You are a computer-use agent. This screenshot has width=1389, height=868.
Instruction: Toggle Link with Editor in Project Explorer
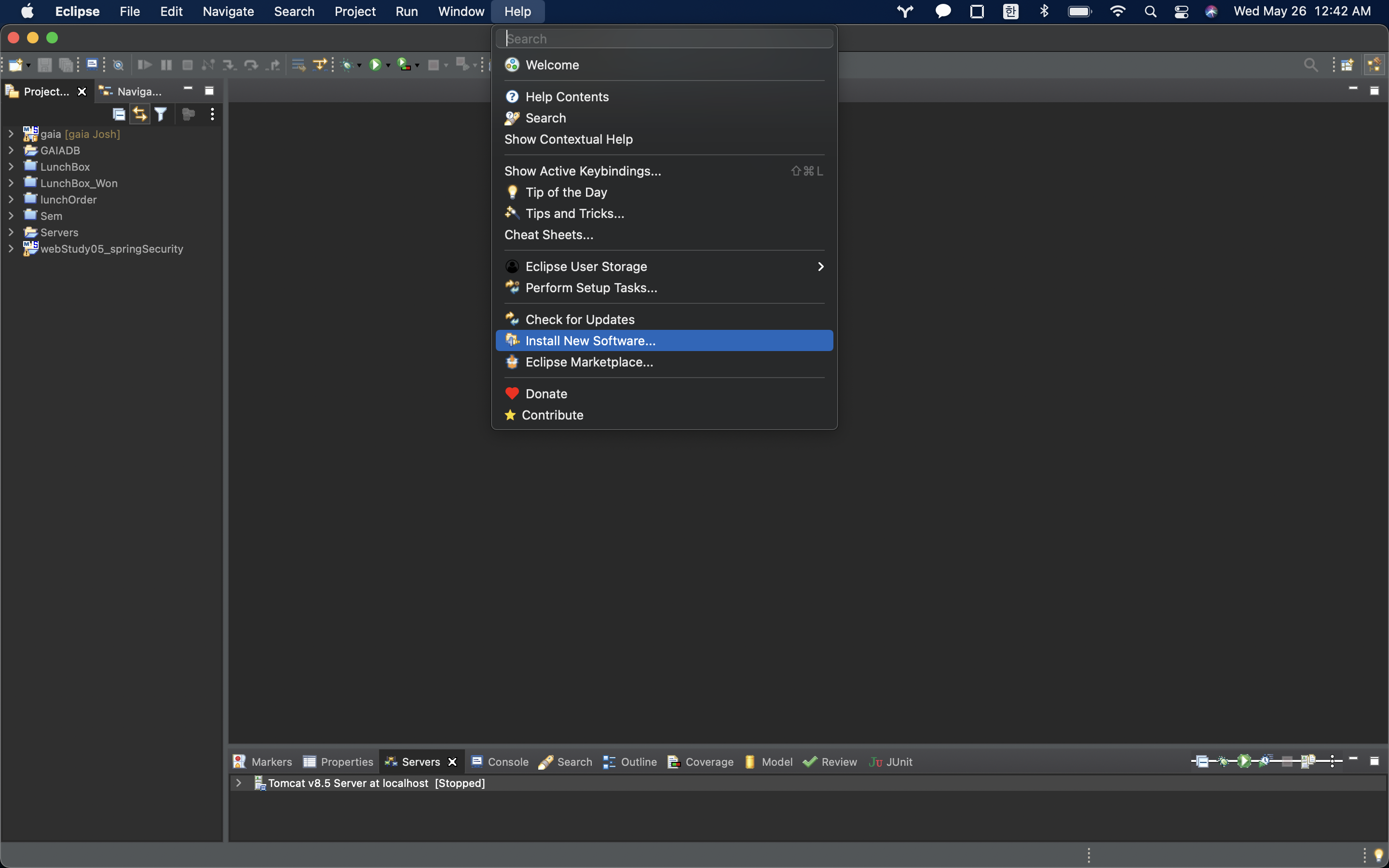(x=139, y=114)
